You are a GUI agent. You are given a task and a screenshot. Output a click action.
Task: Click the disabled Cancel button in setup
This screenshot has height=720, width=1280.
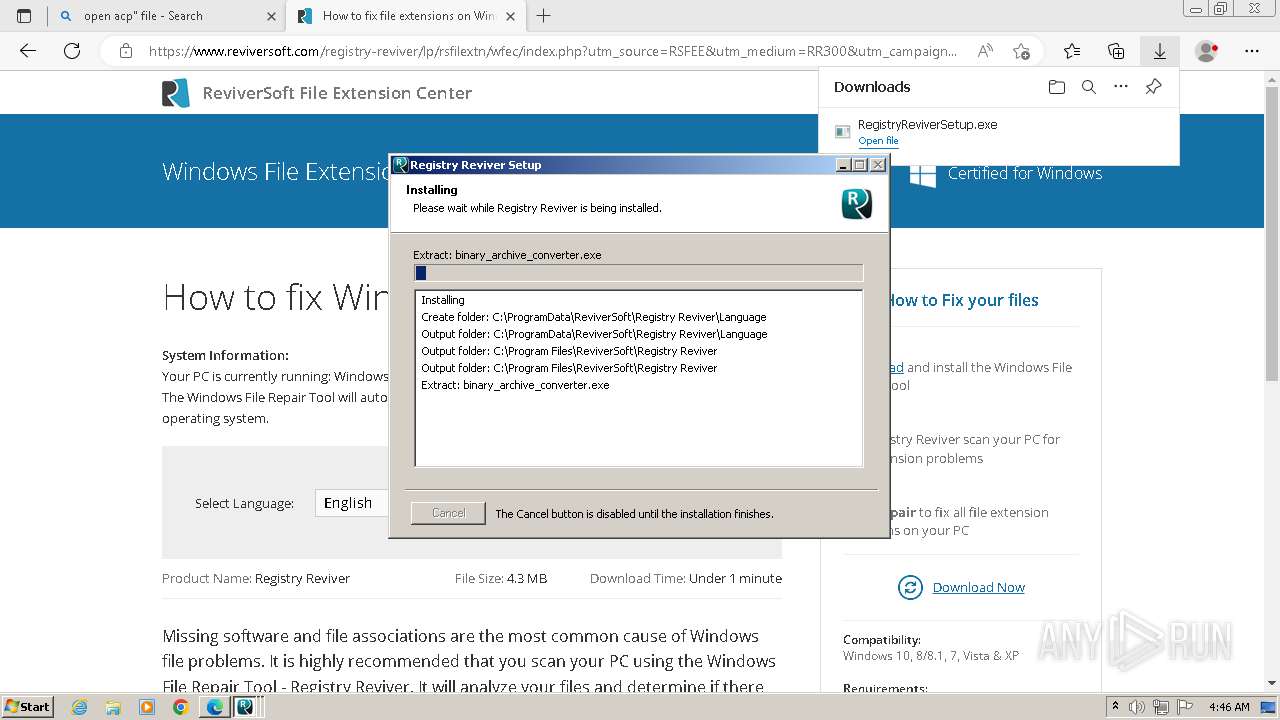[x=448, y=513]
